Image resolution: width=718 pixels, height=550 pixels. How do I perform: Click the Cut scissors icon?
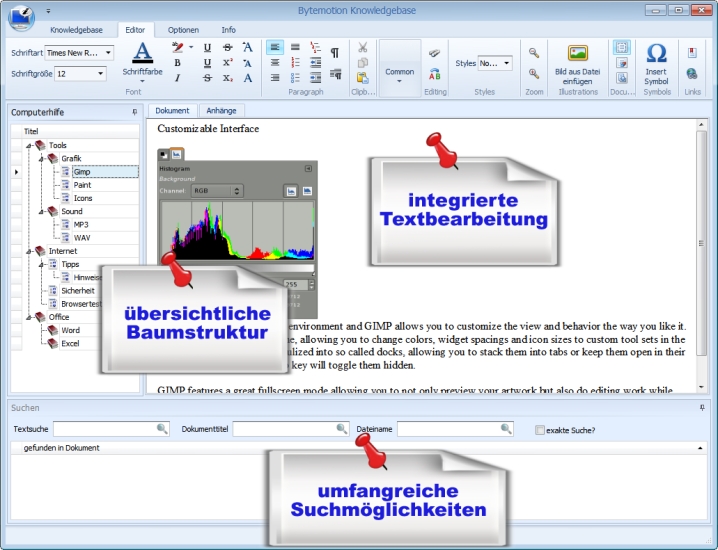click(x=363, y=47)
